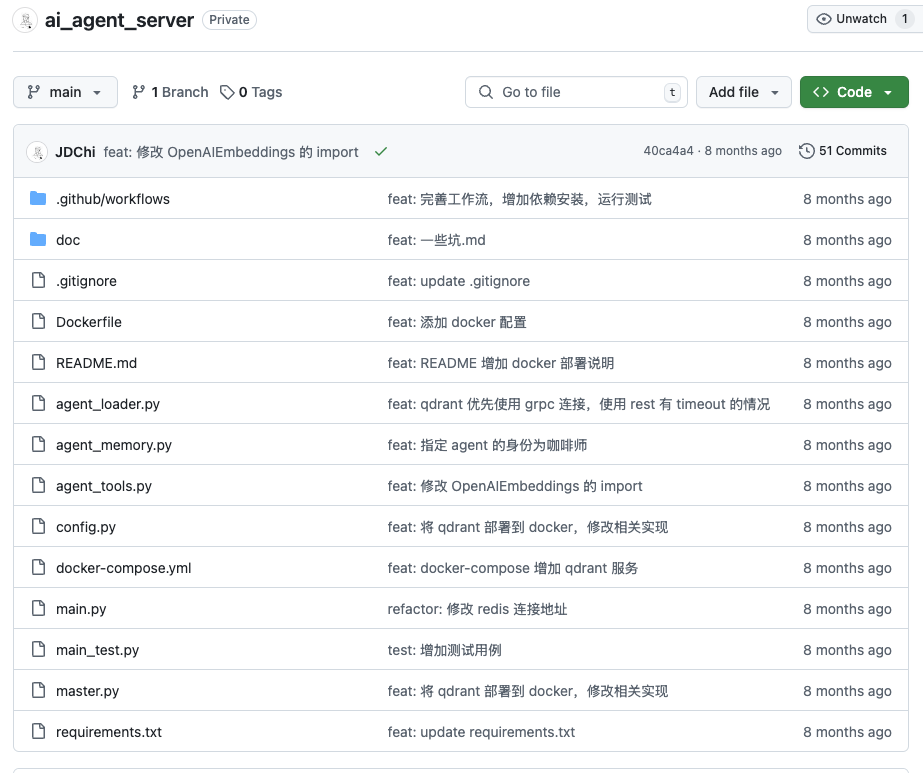Click the Dockerfile file icon
The image size is (923, 773).
pyautogui.click(x=38, y=322)
